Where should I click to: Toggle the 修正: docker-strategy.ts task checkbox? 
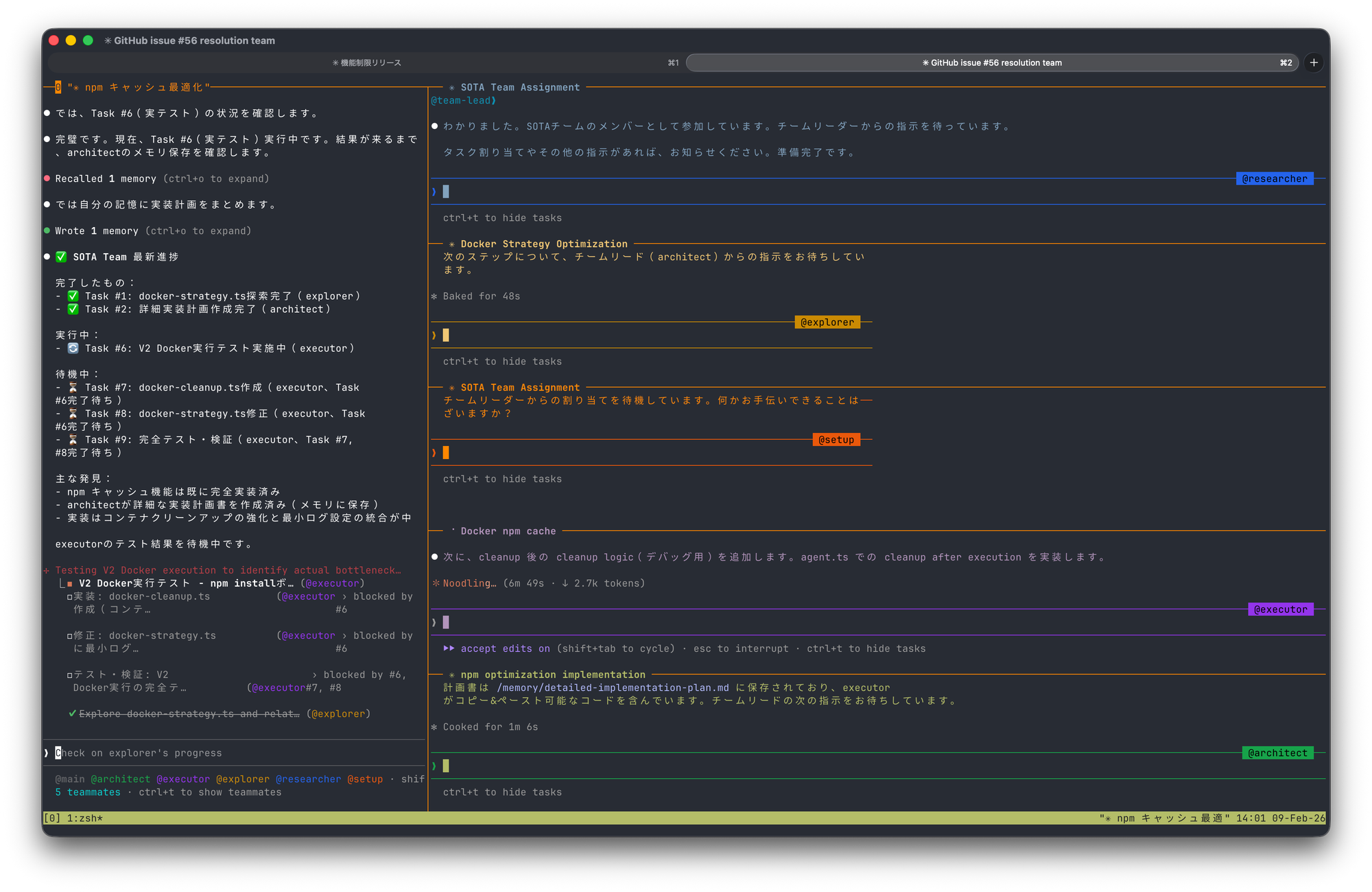click(x=69, y=636)
